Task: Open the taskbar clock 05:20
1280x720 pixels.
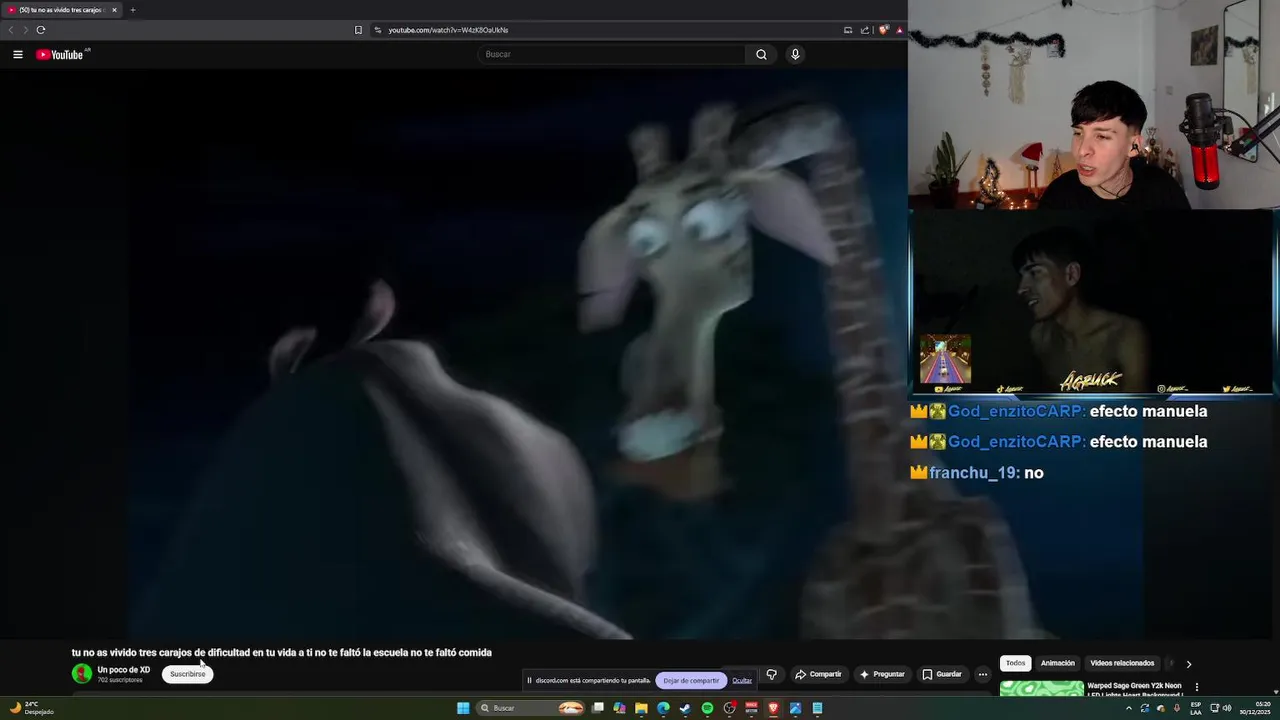Action: [x=1255, y=708]
